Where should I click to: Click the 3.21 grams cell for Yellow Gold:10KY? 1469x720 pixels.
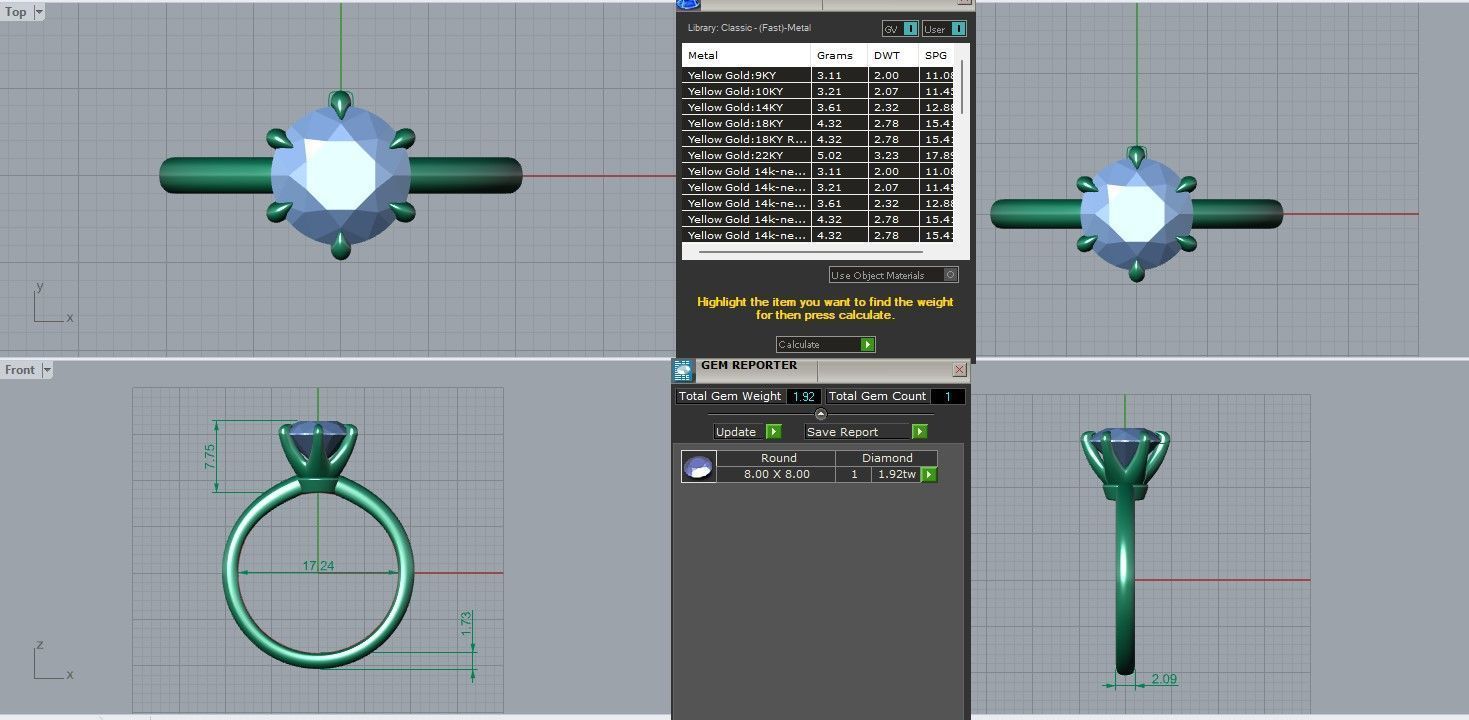[x=838, y=91]
